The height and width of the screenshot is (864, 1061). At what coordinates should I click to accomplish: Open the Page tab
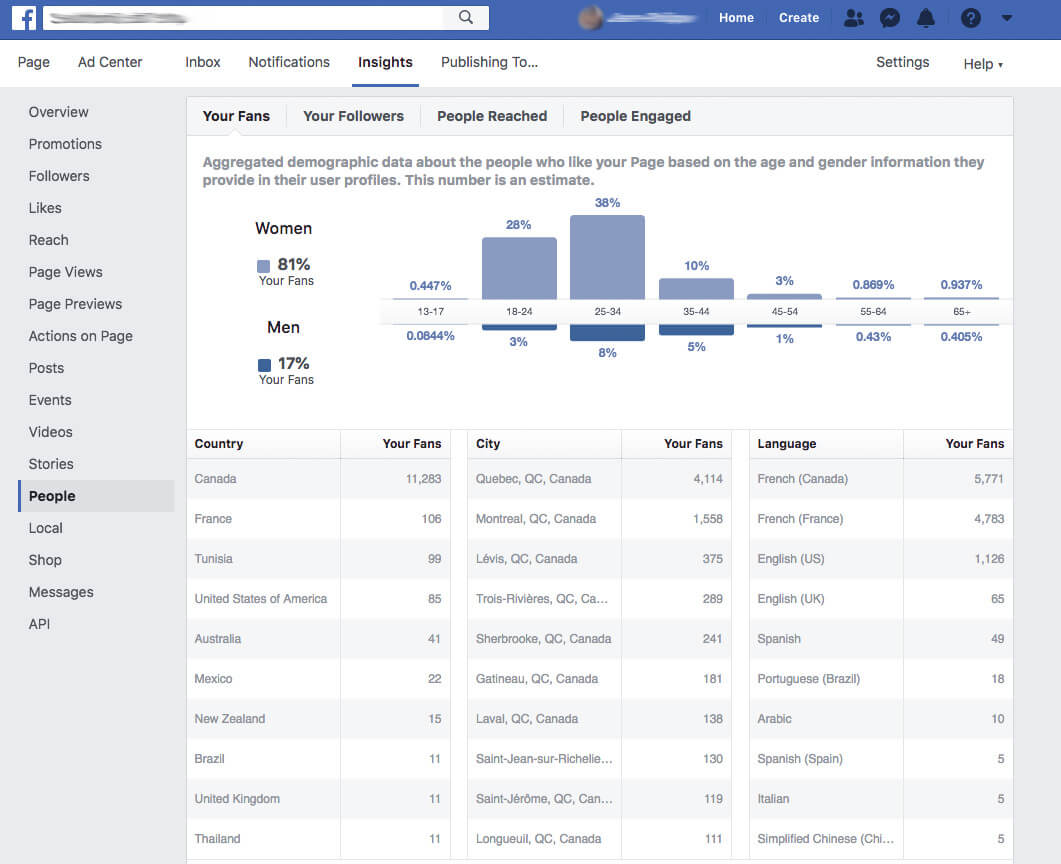(34, 62)
